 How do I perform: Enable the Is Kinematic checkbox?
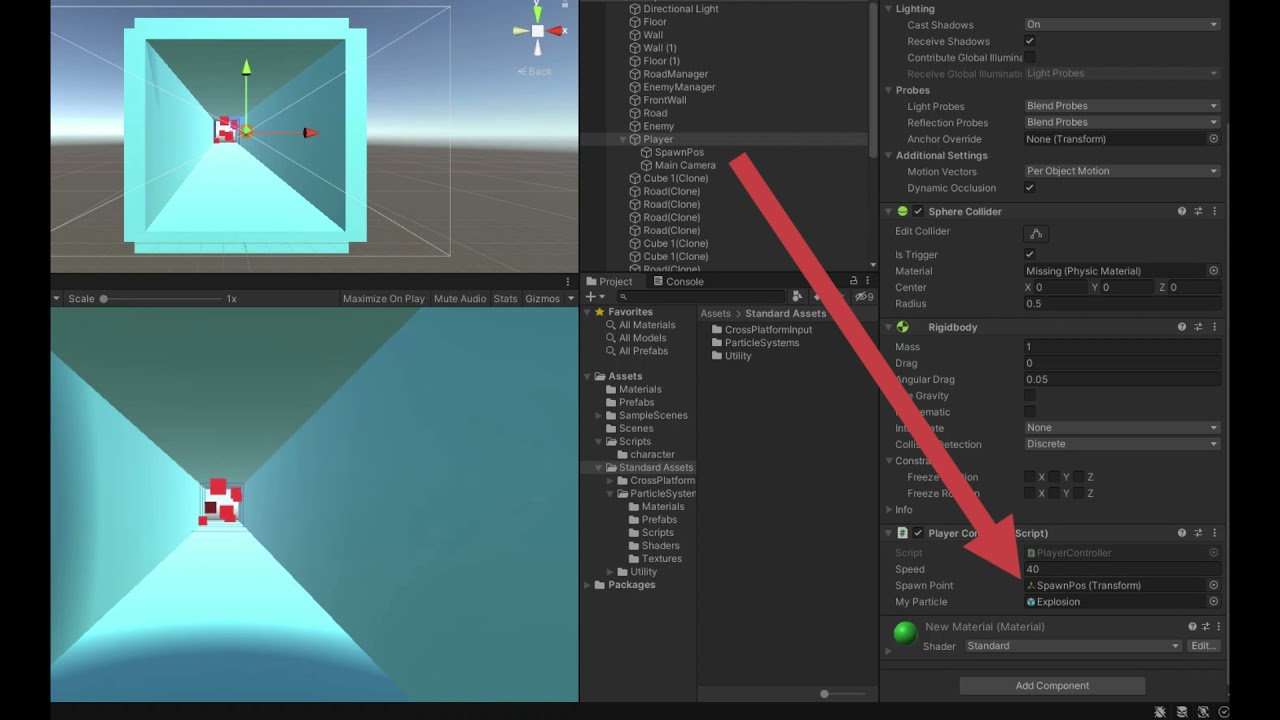pyautogui.click(x=1030, y=412)
